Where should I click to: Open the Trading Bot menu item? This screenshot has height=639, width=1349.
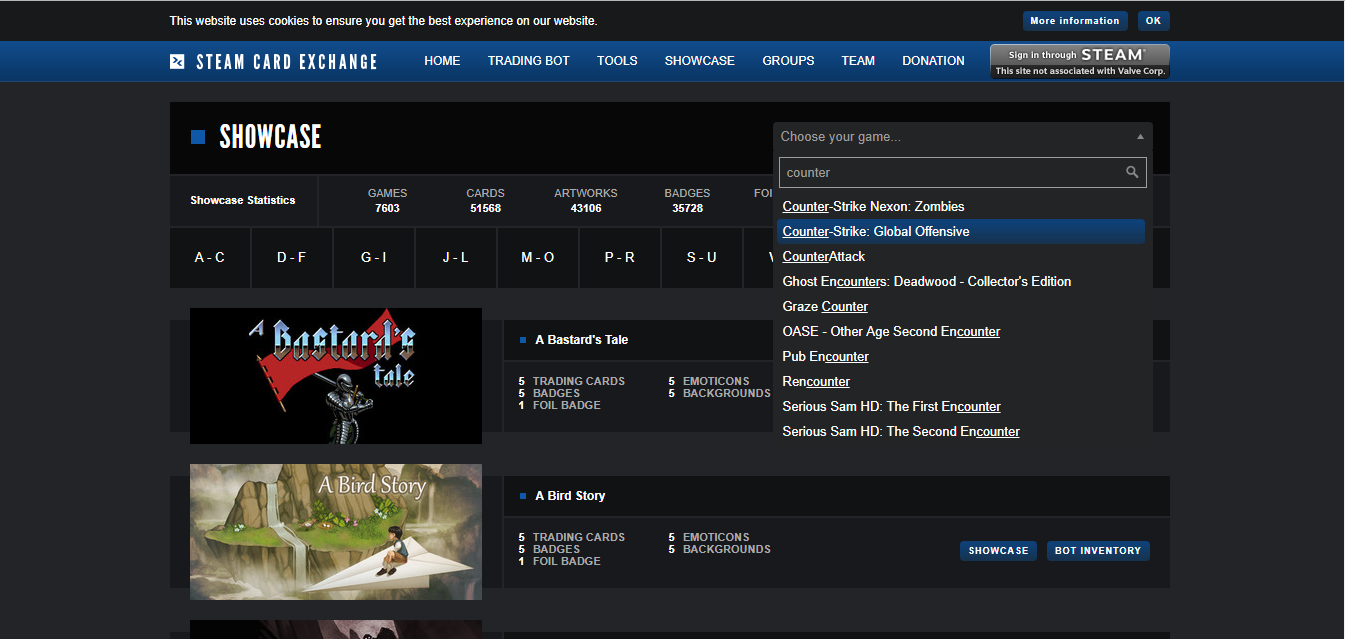point(529,61)
